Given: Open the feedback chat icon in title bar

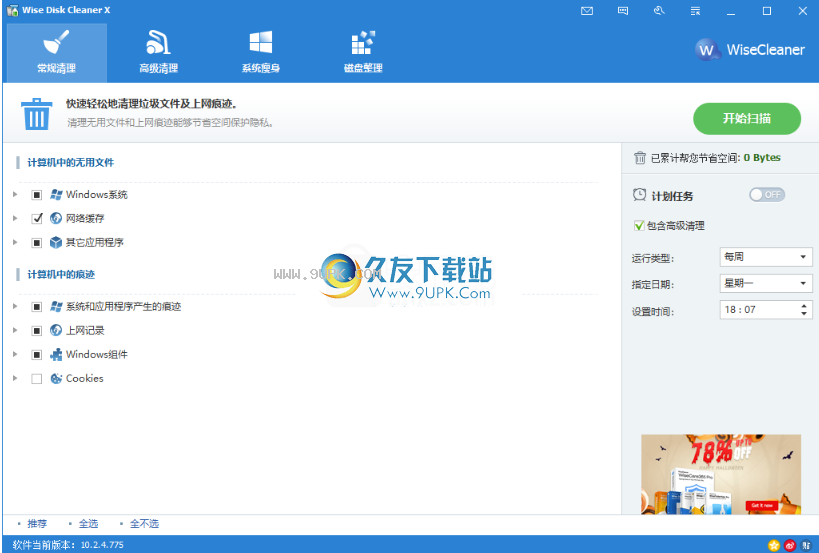Looking at the screenshot, I should click(623, 11).
